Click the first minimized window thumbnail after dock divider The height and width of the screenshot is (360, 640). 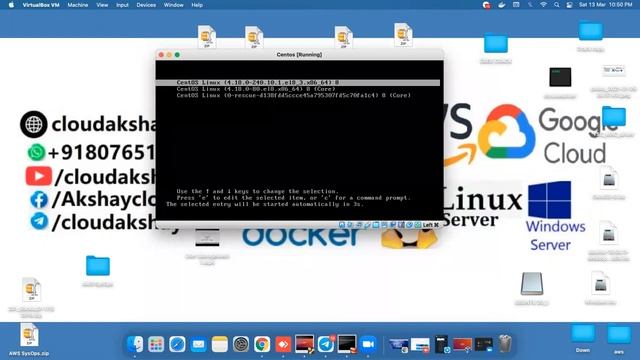(x=398, y=344)
